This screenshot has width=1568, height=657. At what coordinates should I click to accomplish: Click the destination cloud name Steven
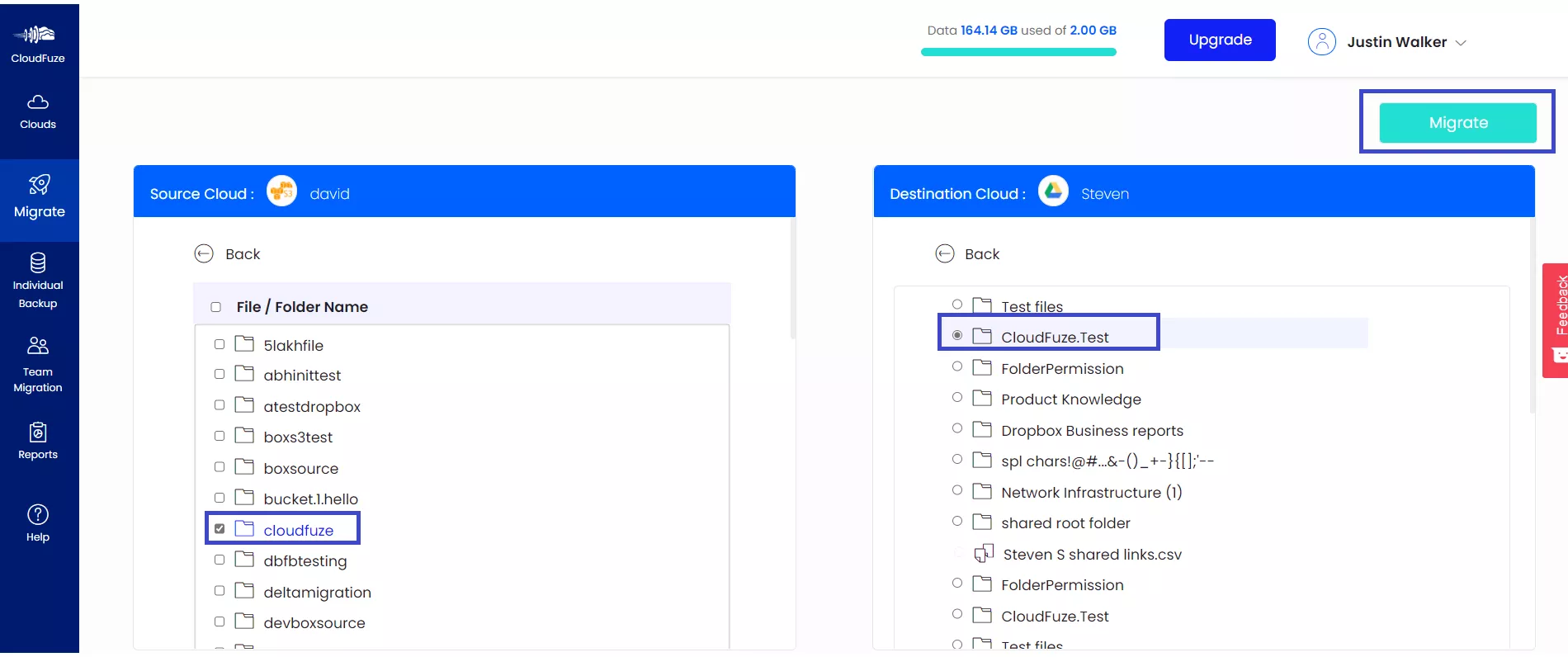coord(1105,194)
